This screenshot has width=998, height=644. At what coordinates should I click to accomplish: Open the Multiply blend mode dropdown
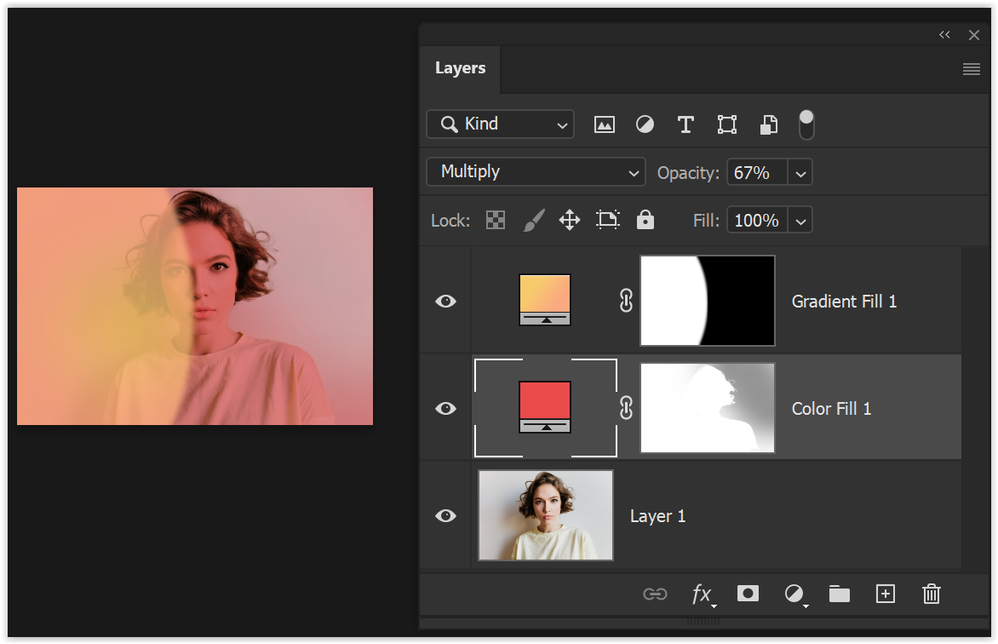click(536, 172)
